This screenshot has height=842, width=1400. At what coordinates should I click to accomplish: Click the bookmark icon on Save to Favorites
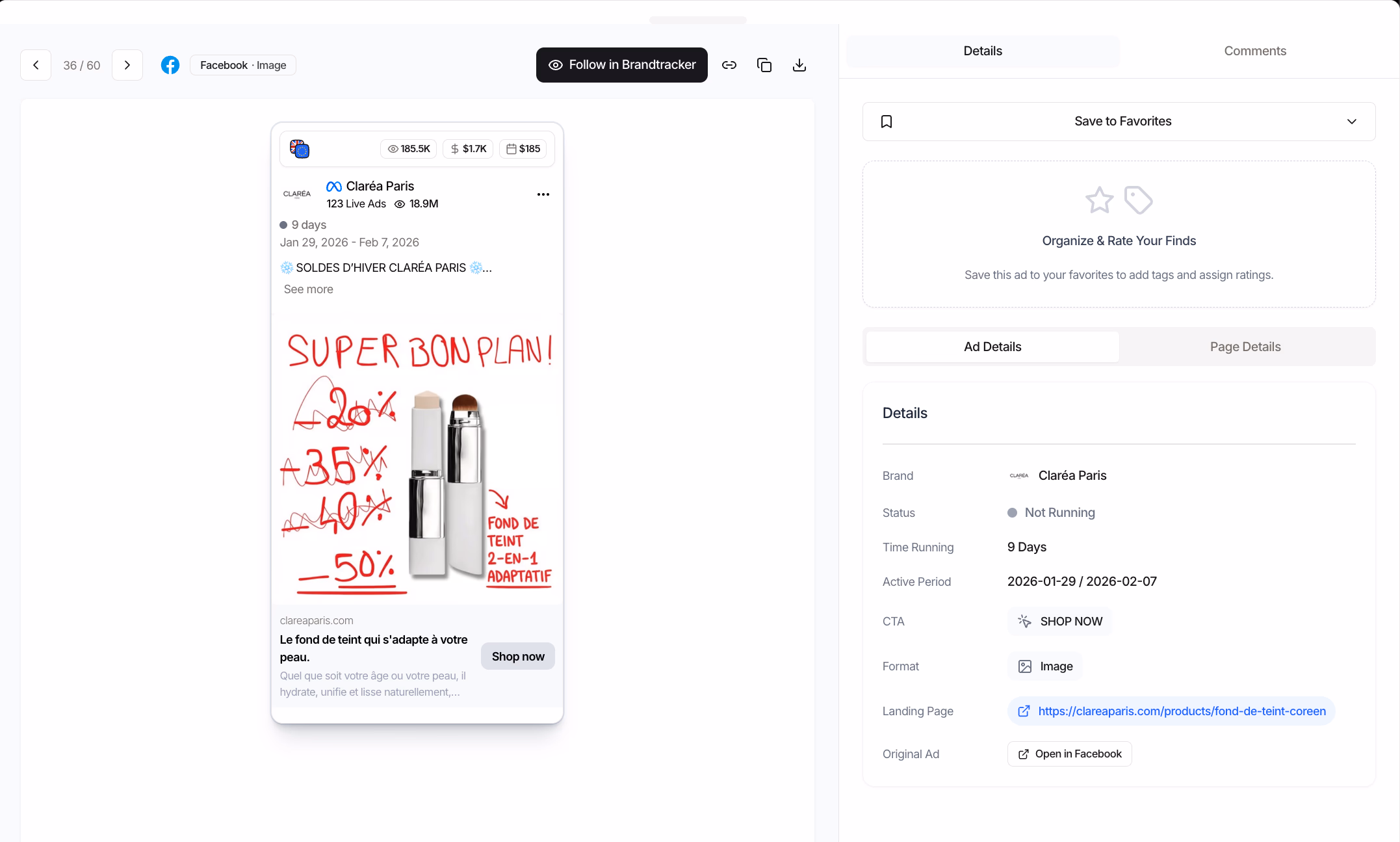tap(887, 121)
